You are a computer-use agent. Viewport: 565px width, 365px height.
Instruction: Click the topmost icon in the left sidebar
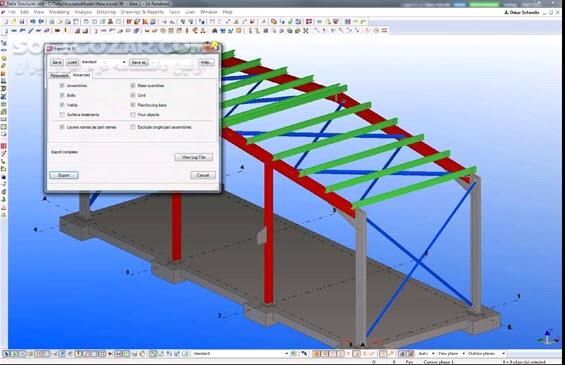4,43
